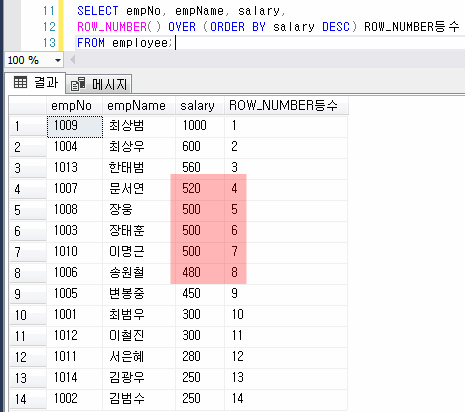This screenshot has height=412, width=465.
Task: Click SELECT keyword on line 11
Action: [98, 11]
